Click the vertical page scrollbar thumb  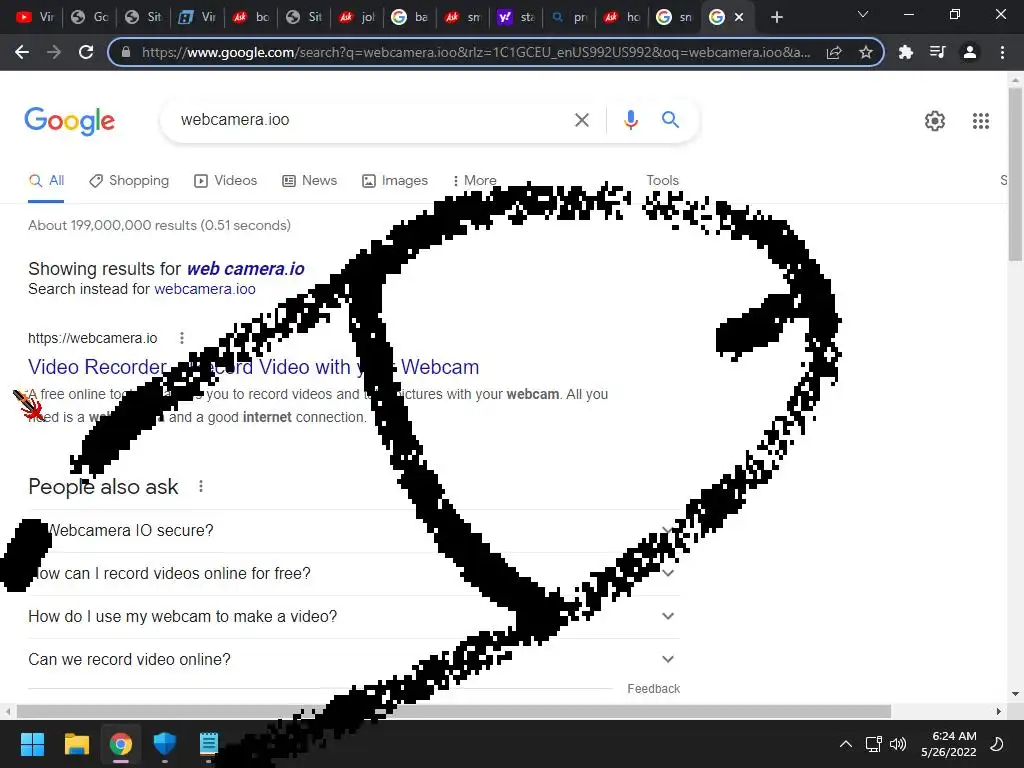pyautogui.click(x=1015, y=173)
